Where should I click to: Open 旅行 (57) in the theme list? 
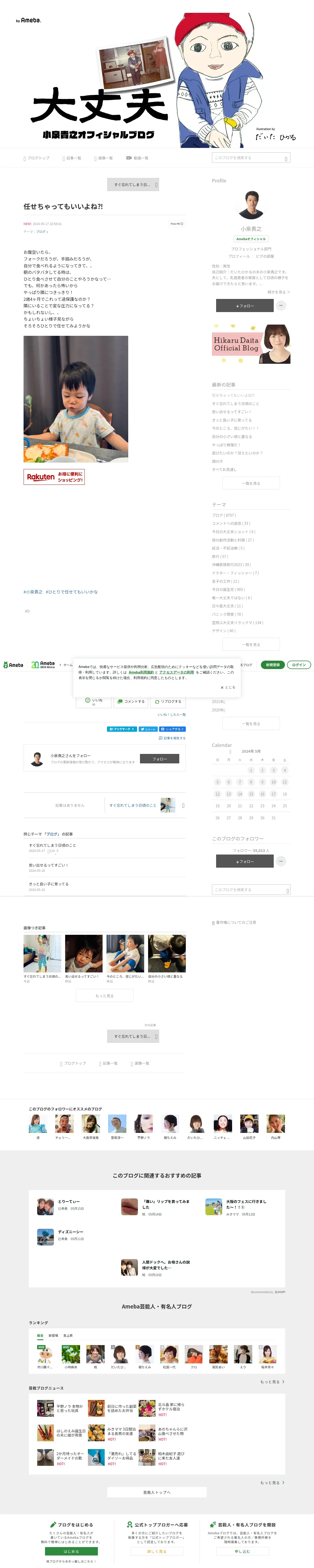pos(220,556)
